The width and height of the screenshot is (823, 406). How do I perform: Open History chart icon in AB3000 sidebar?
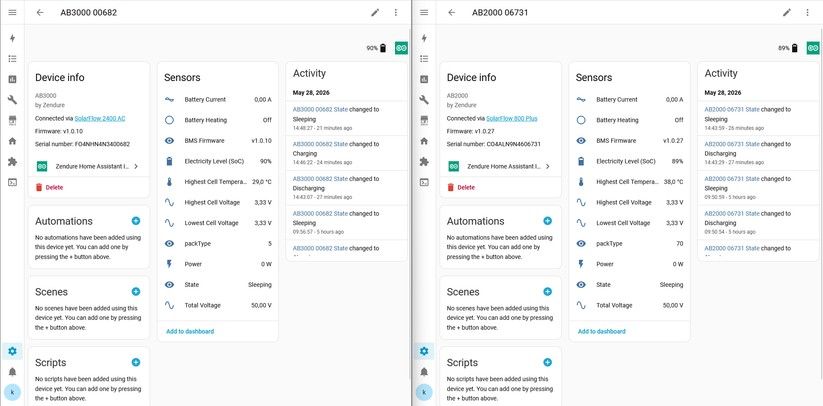13,79
